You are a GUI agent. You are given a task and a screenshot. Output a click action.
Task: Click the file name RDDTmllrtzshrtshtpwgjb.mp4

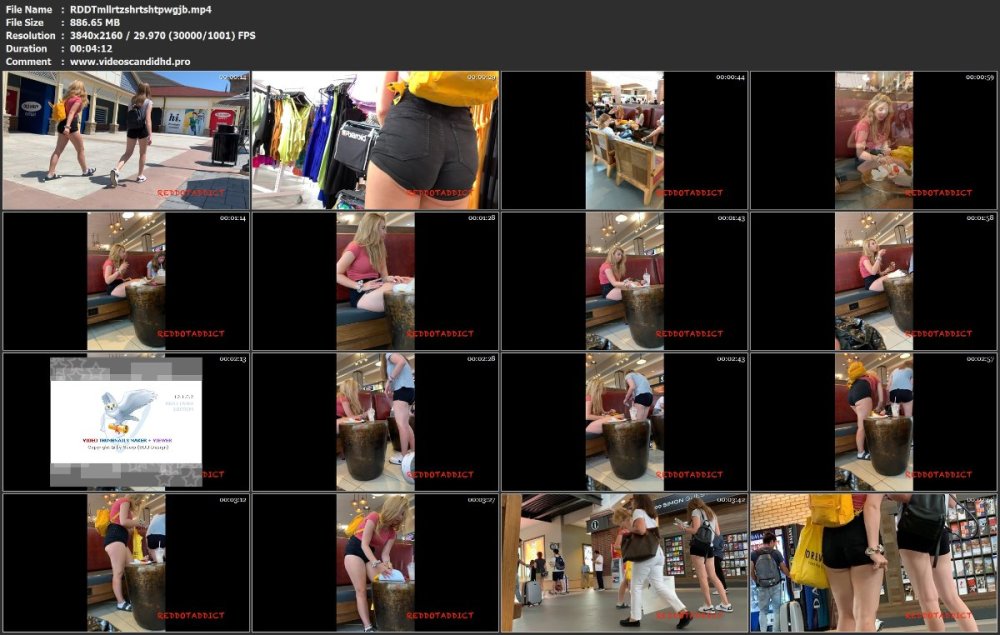coord(141,10)
